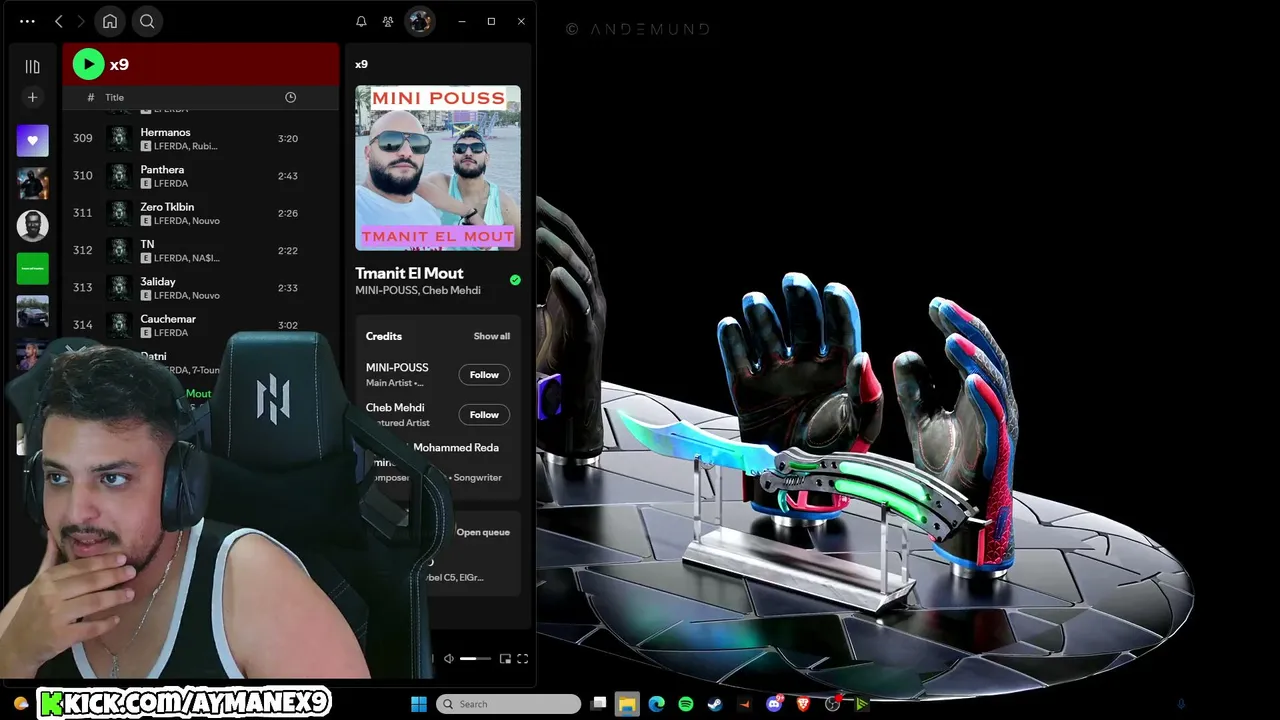
Task: Open the Spotify three-dots menu
Action: (27, 21)
